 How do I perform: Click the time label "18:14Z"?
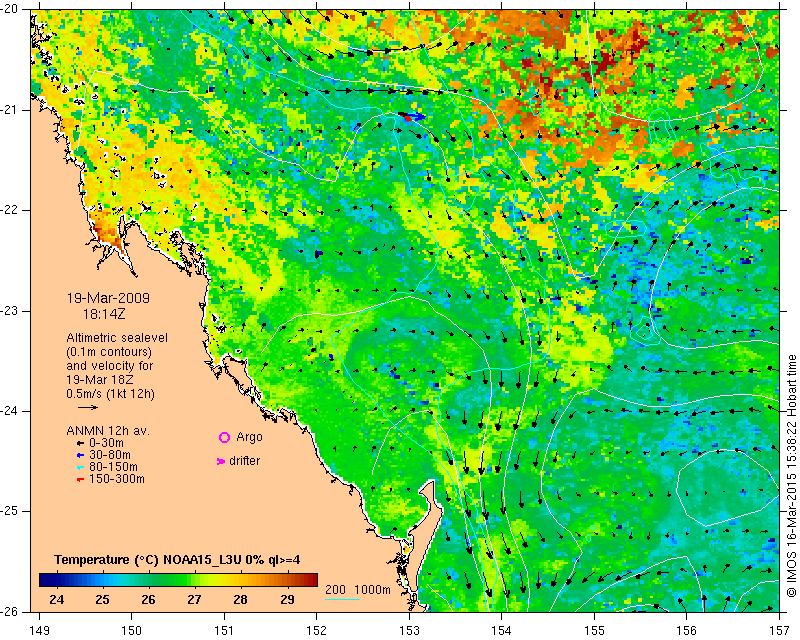[x=104, y=314]
